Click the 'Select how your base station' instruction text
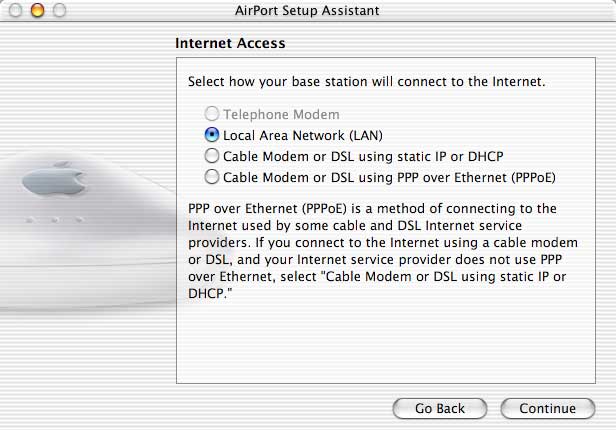 tap(367, 82)
